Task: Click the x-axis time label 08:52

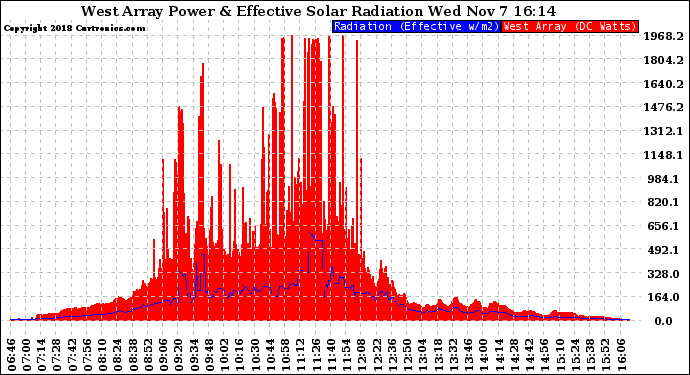Action: tap(149, 355)
